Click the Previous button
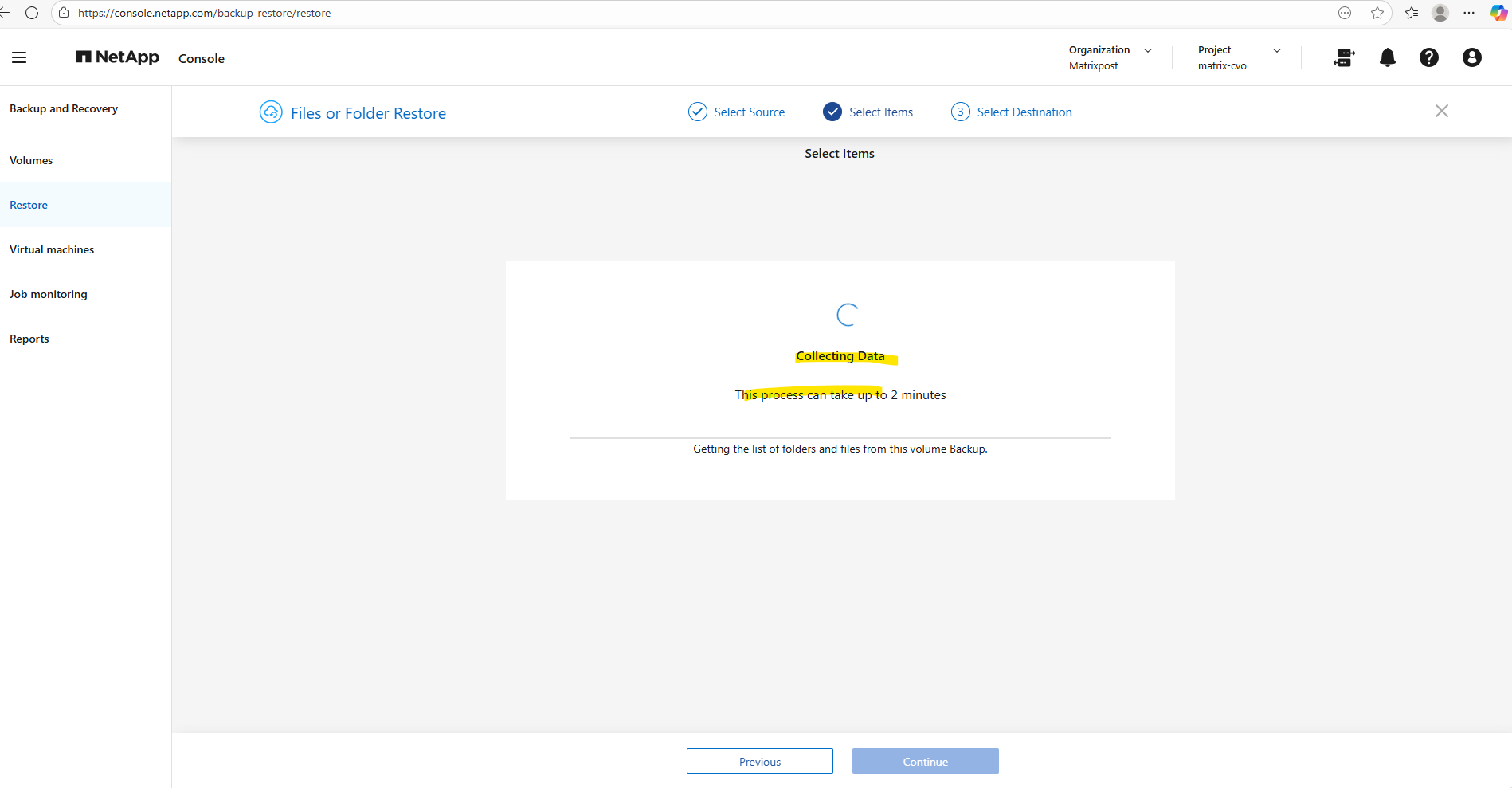This screenshot has height=788, width=1512. 760,761
